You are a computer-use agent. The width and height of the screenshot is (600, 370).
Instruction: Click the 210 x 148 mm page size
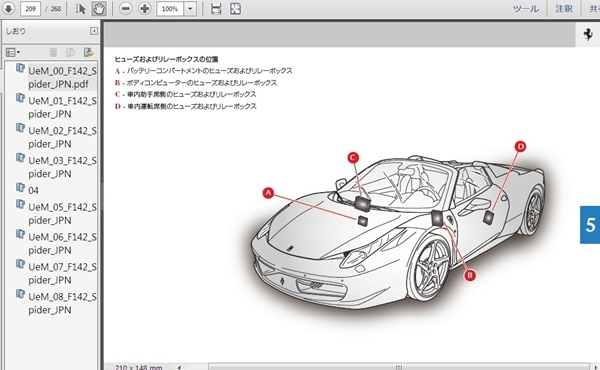coord(139,367)
